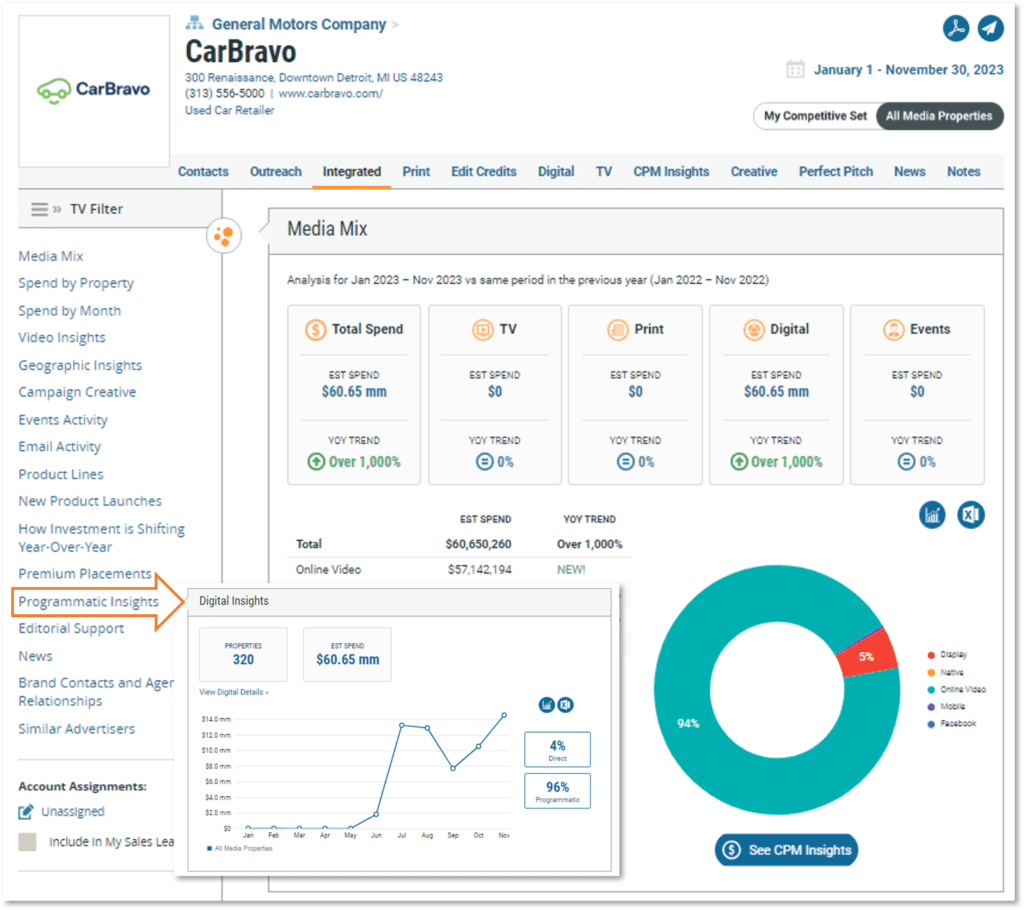Open Video Insights in the sidebar
Viewport: 1024px width, 910px height.
pyautogui.click(x=62, y=338)
